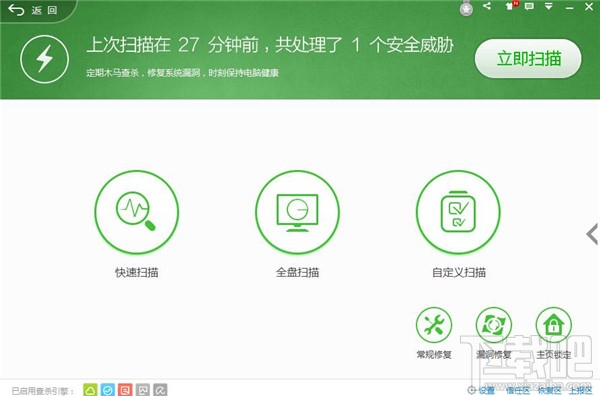The width and height of the screenshot is (600, 396).
Task: Click the medal badge icon in the title bar
Action: pos(466,8)
